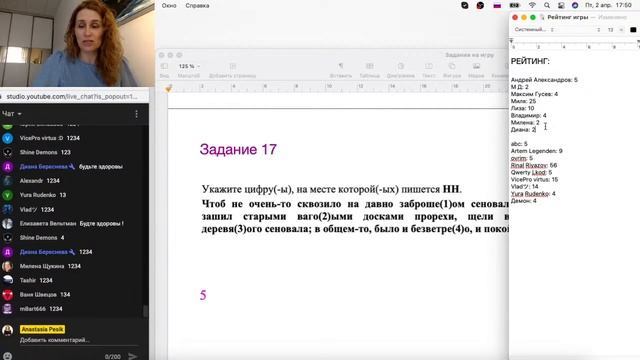Open the Insert (Вставить) tool in Pages toolbar

341,66
